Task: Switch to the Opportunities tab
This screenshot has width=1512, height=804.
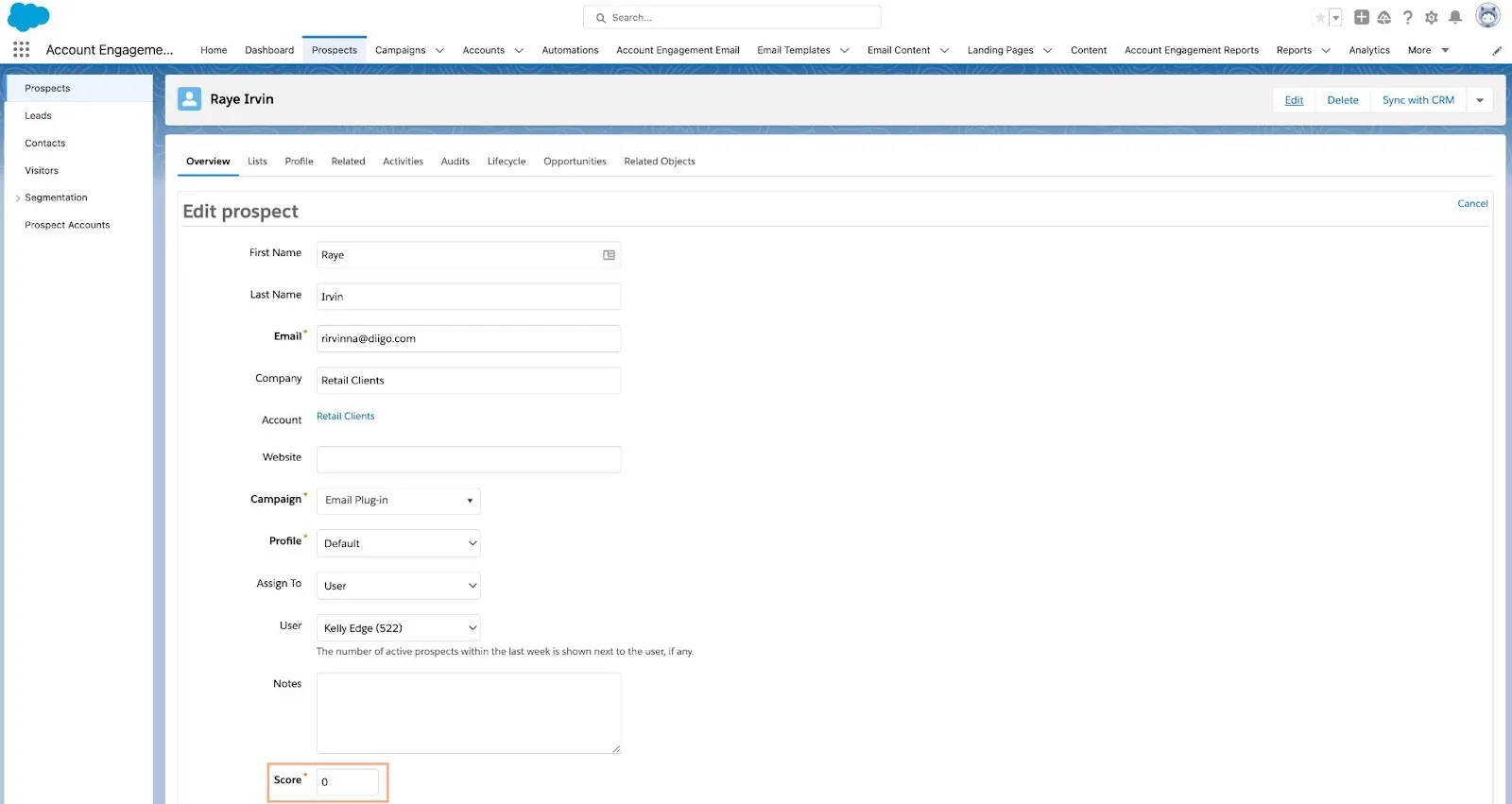Action: 575,162
